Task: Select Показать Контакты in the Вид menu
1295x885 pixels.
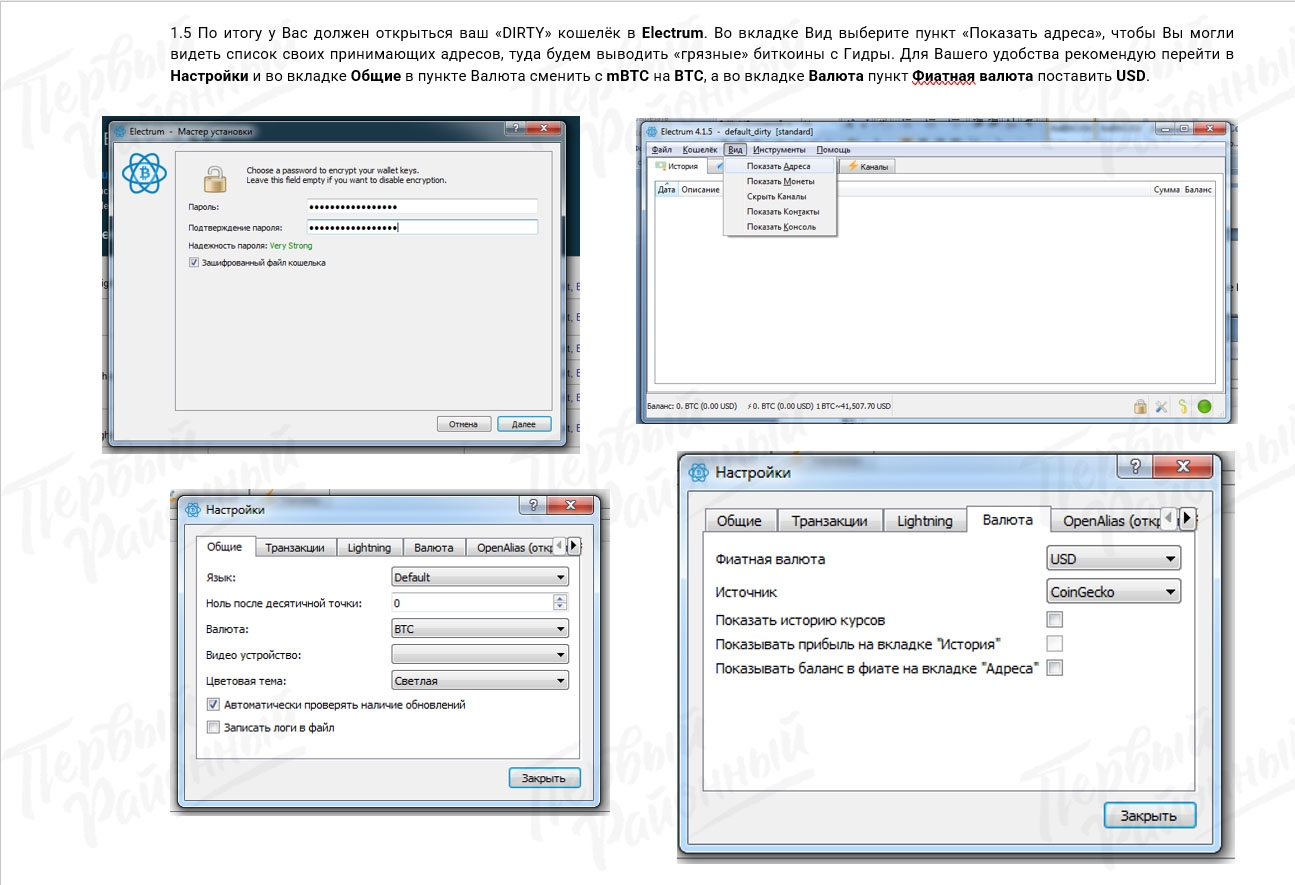Action: point(780,211)
